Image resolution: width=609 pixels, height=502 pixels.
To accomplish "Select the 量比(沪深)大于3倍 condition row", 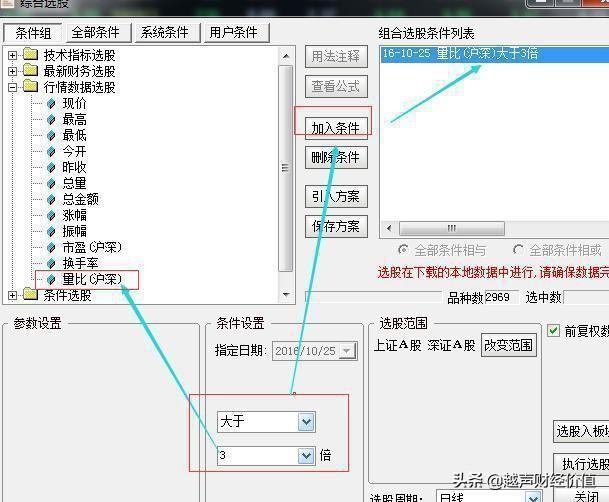I will 495,54.
